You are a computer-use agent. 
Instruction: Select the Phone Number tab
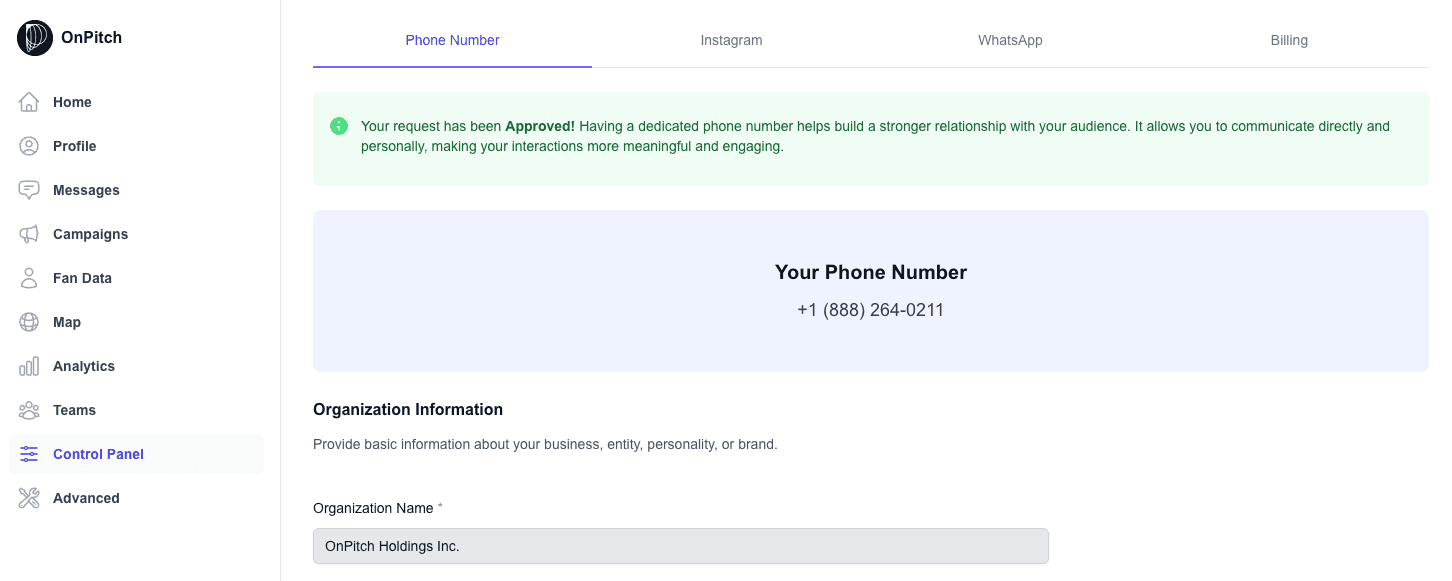(452, 40)
